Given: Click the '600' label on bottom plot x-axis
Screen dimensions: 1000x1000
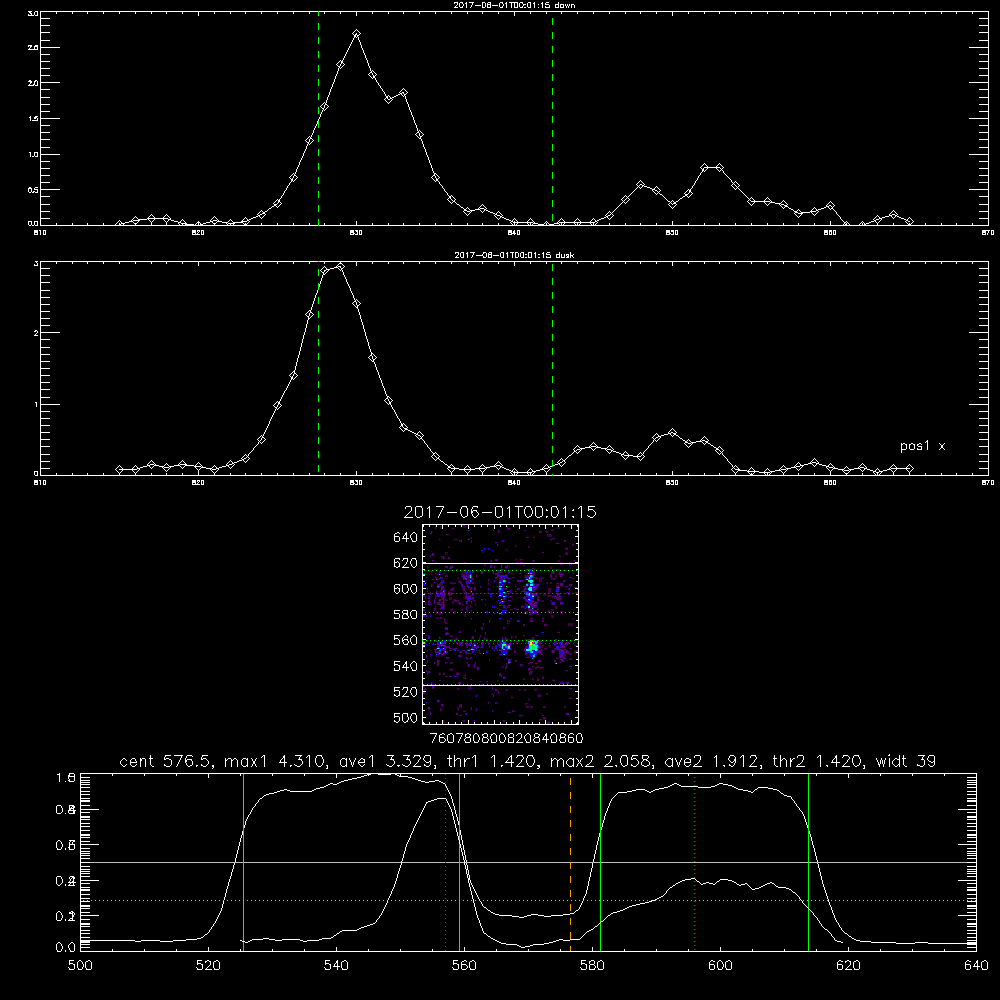Looking at the screenshot, I should pyautogui.click(x=720, y=966).
